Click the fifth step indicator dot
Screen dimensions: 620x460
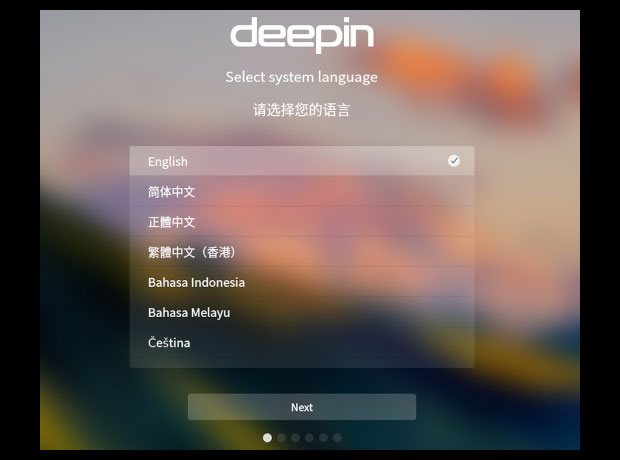pos(323,437)
